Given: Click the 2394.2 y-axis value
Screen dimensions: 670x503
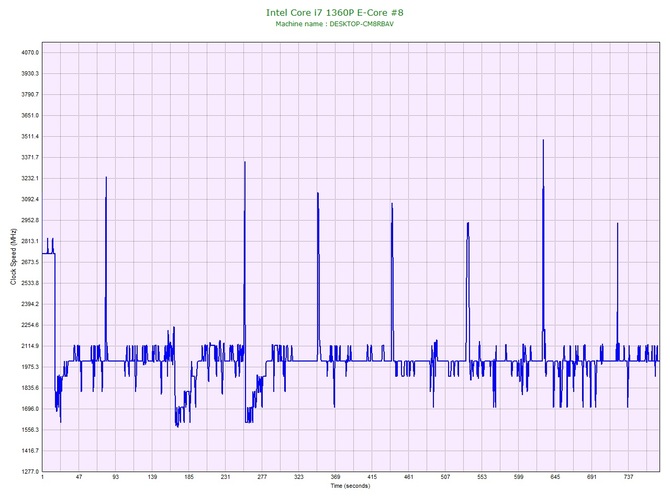Looking at the screenshot, I should pos(30,304).
